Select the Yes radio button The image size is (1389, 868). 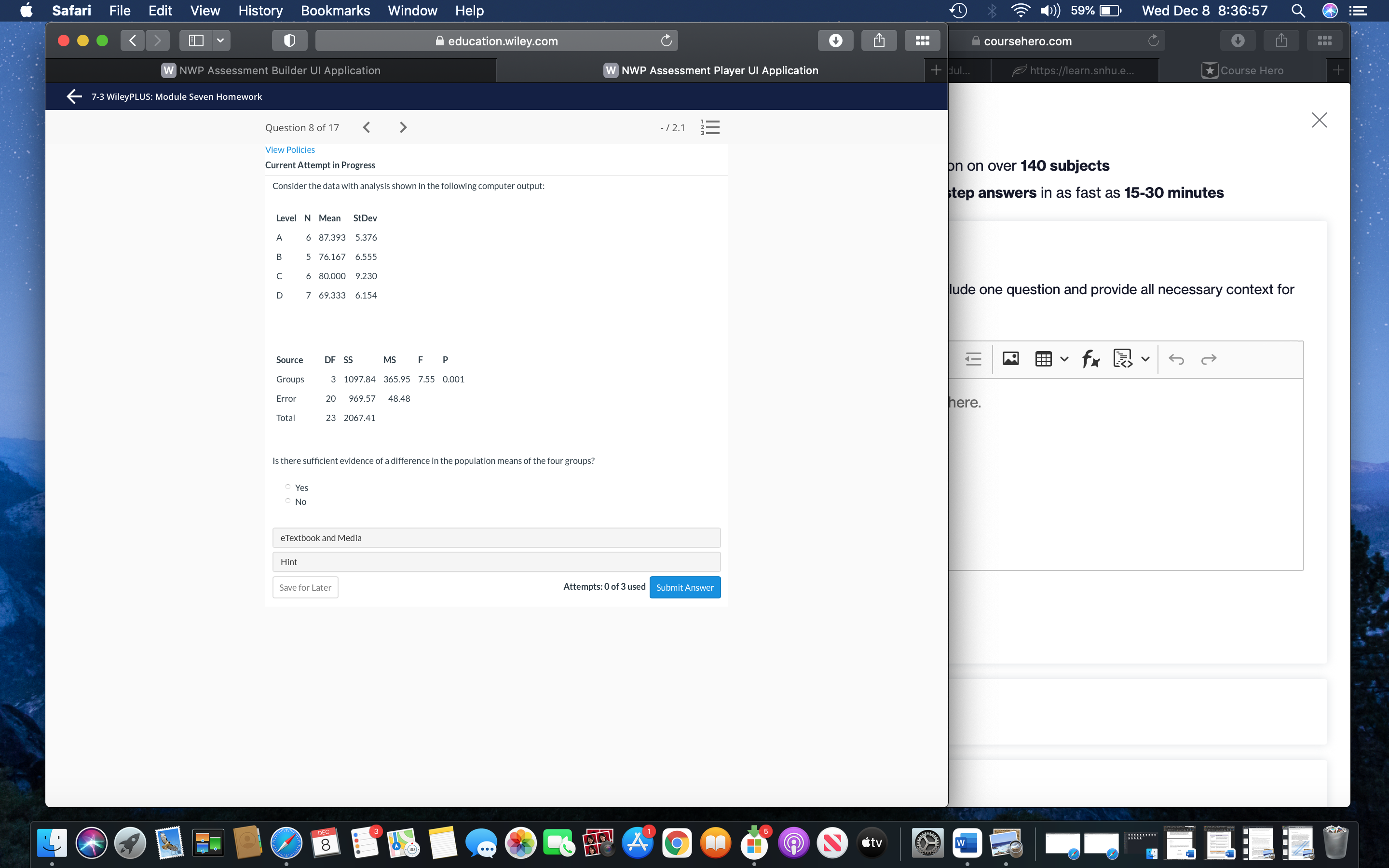tap(288, 487)
